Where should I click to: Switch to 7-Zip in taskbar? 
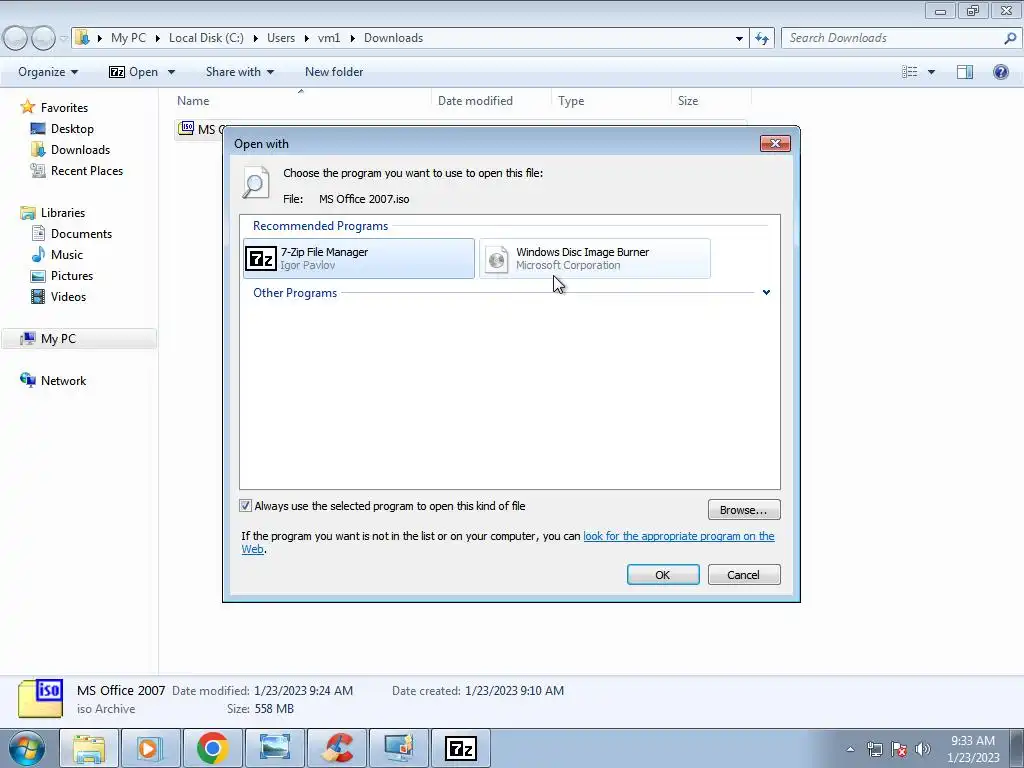(461, 748)
